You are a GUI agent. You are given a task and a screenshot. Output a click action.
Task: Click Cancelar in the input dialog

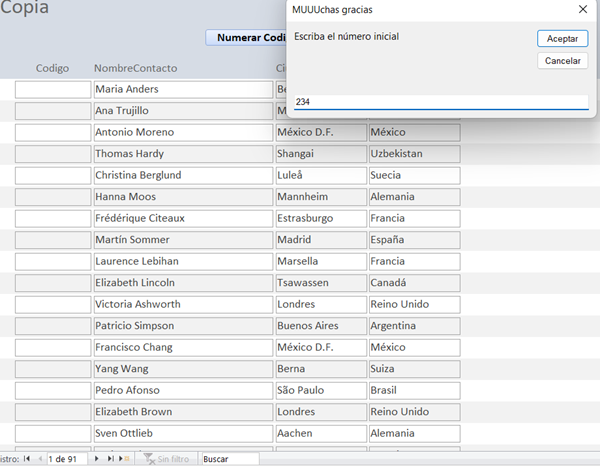(x=562, y=61)
